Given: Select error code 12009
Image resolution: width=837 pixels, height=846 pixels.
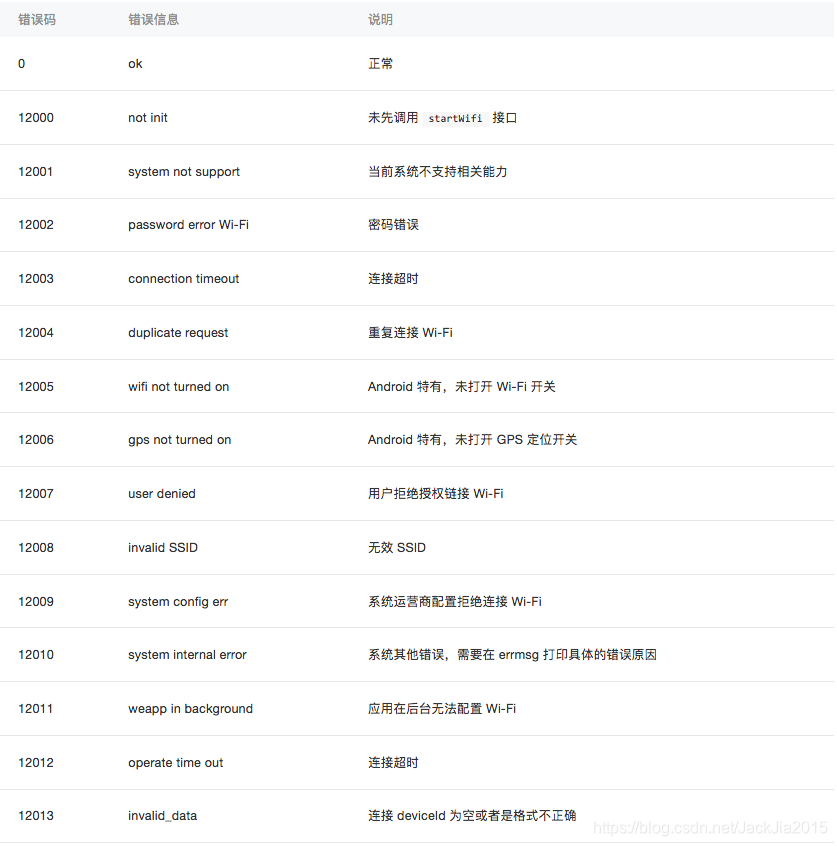Looking at the screenshot, I should [x=36, y=602].
